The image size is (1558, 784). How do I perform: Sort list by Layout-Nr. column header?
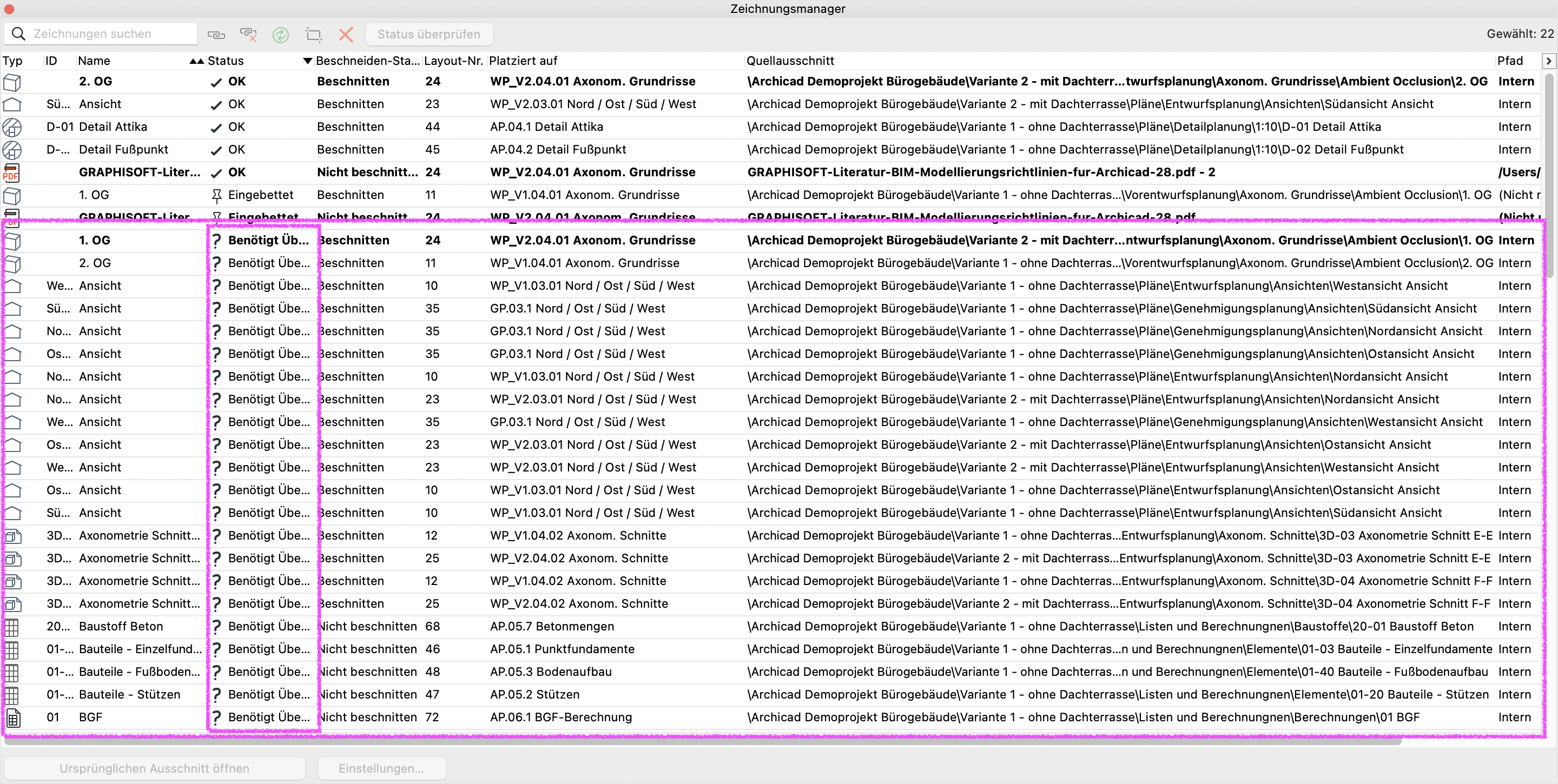pyautogui.click(x=453, y=61)
